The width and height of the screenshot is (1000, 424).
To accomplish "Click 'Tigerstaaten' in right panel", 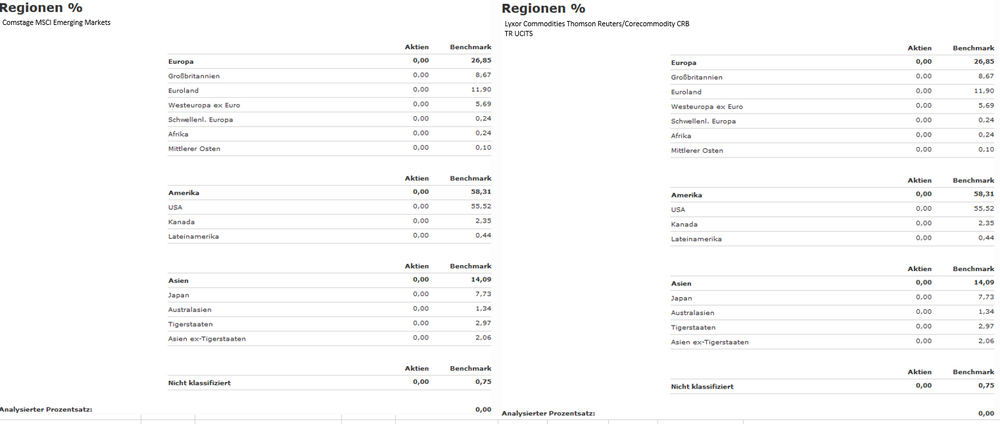I will click(x=693, y=328).
